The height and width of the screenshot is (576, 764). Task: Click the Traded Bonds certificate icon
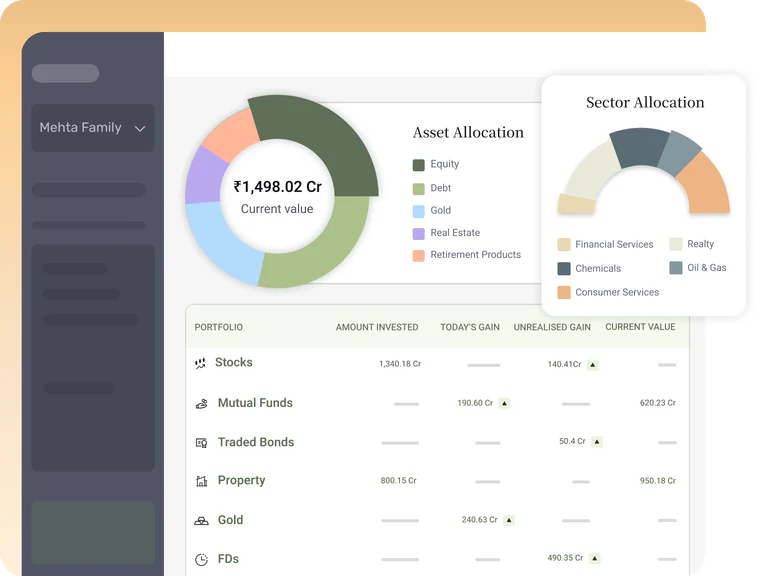tap(202, 442)
